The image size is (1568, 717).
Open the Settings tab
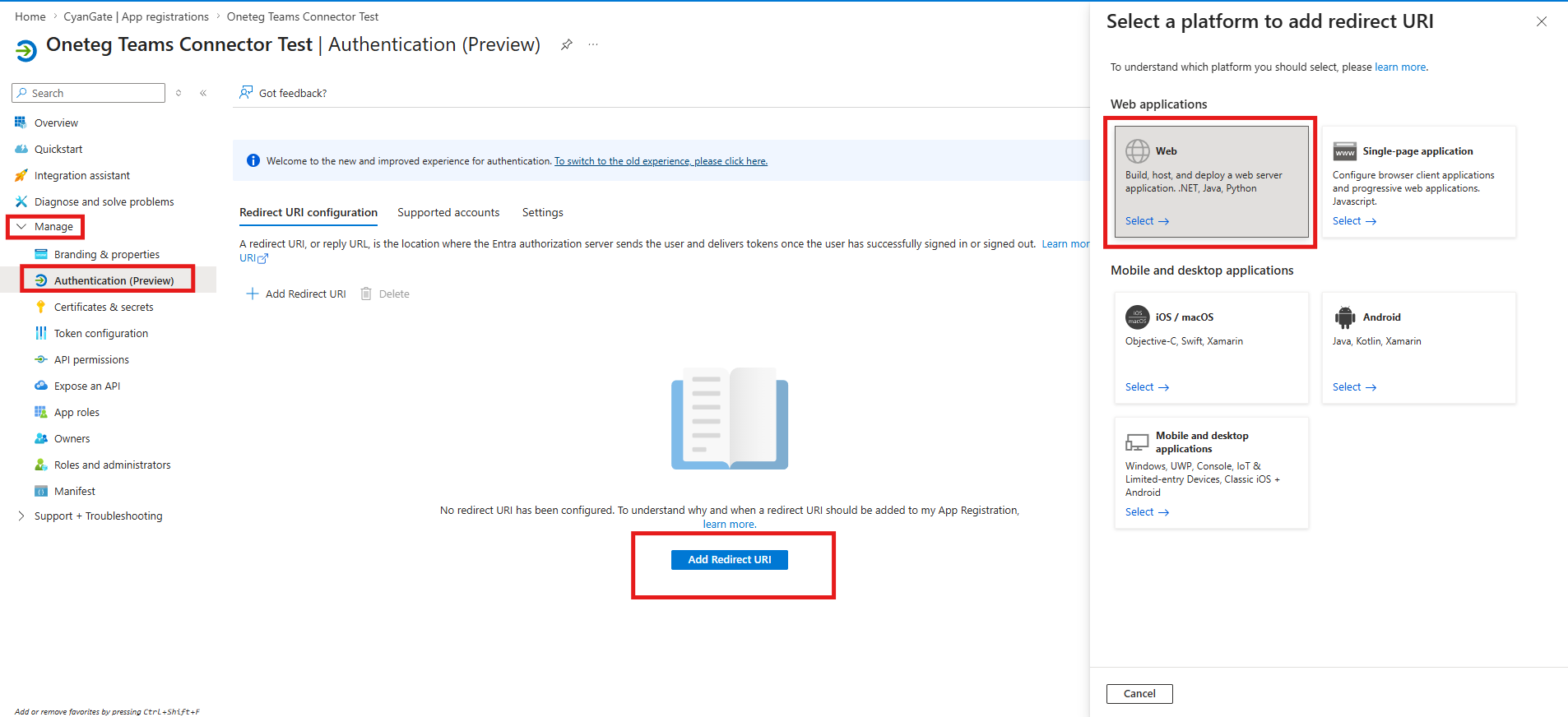click(543, 212)
